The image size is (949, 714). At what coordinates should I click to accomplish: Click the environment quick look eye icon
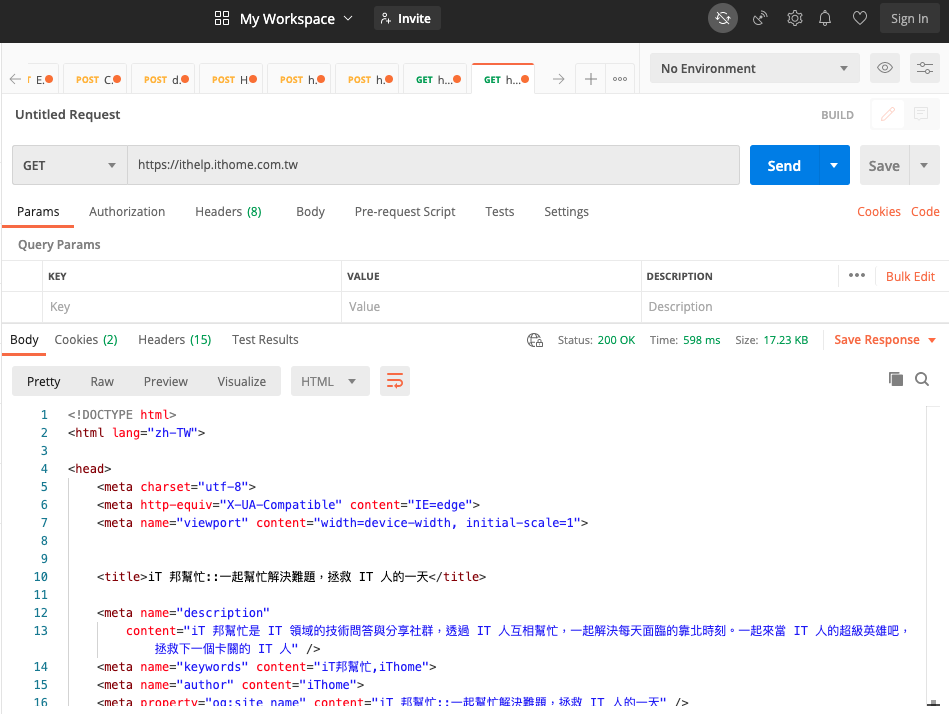(885, 68)
